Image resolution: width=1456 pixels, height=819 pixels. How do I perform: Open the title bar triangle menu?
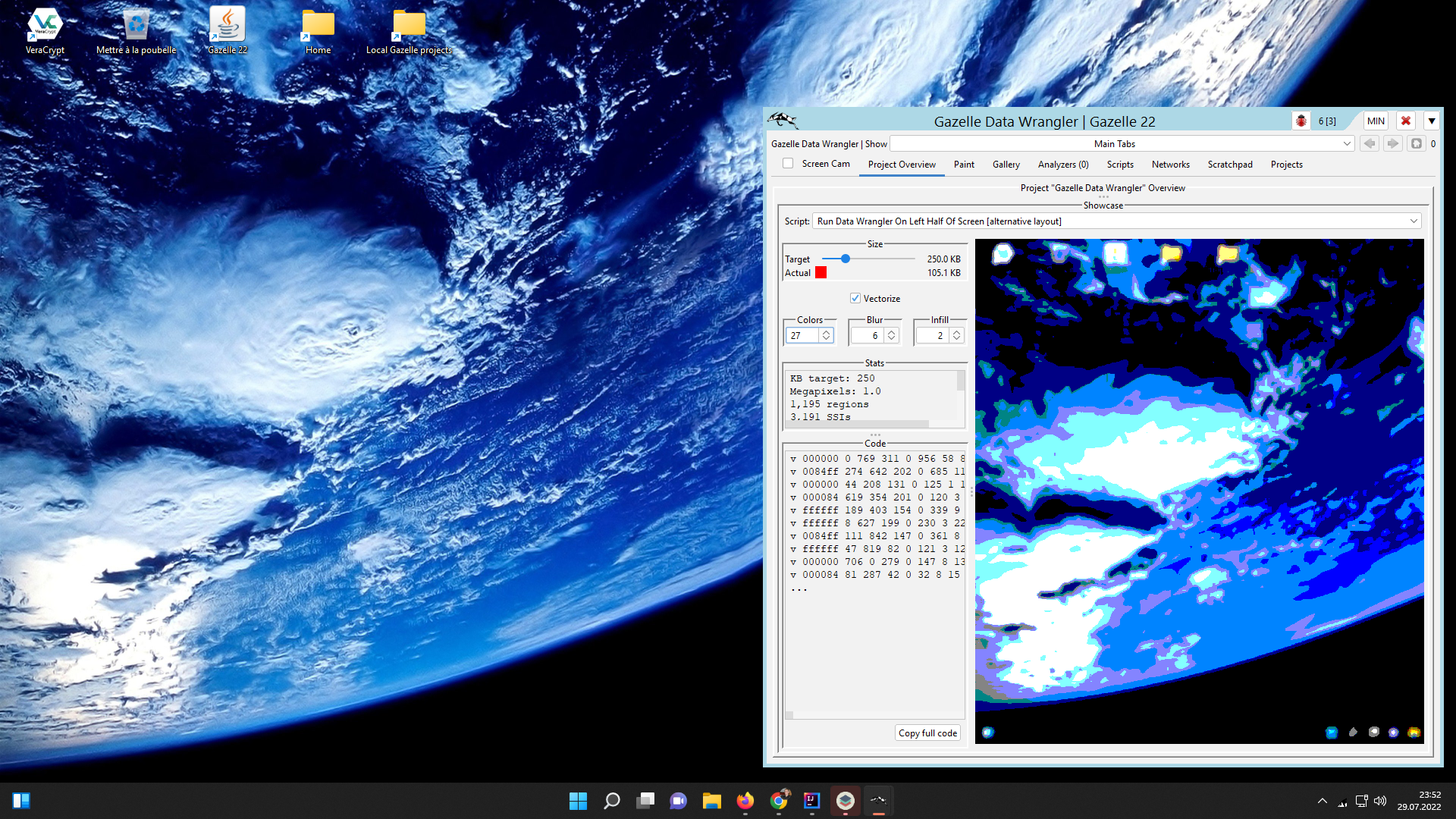pyautogui.click(x=1431, y=121)
